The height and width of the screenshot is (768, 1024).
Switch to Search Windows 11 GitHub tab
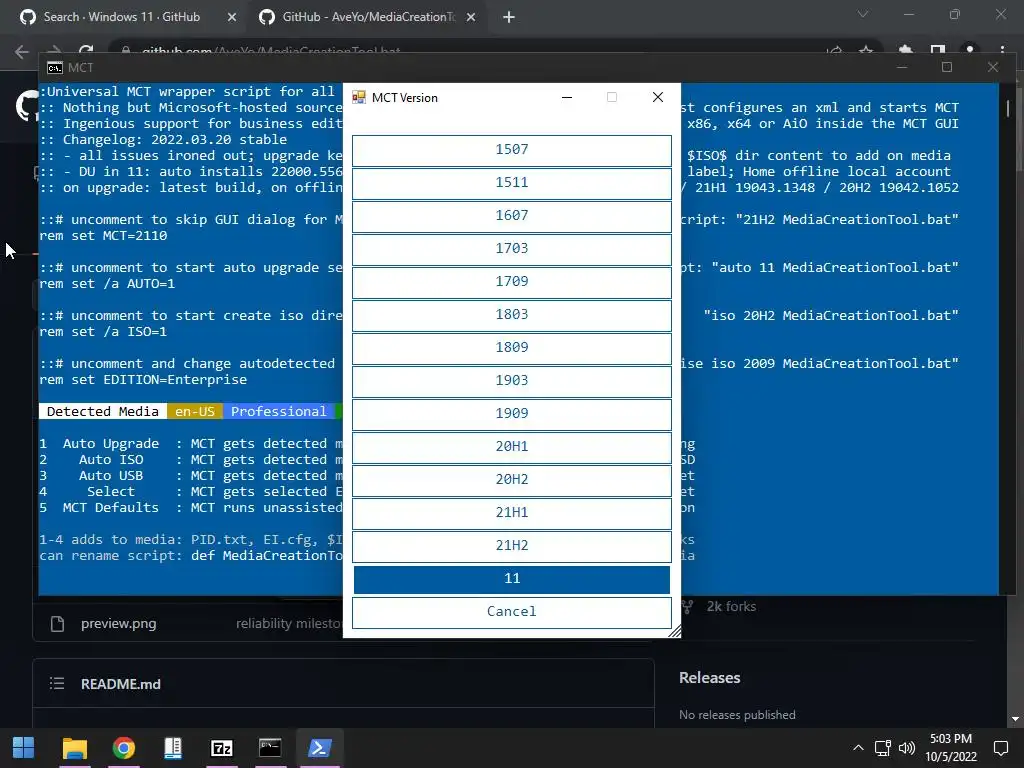121,17
